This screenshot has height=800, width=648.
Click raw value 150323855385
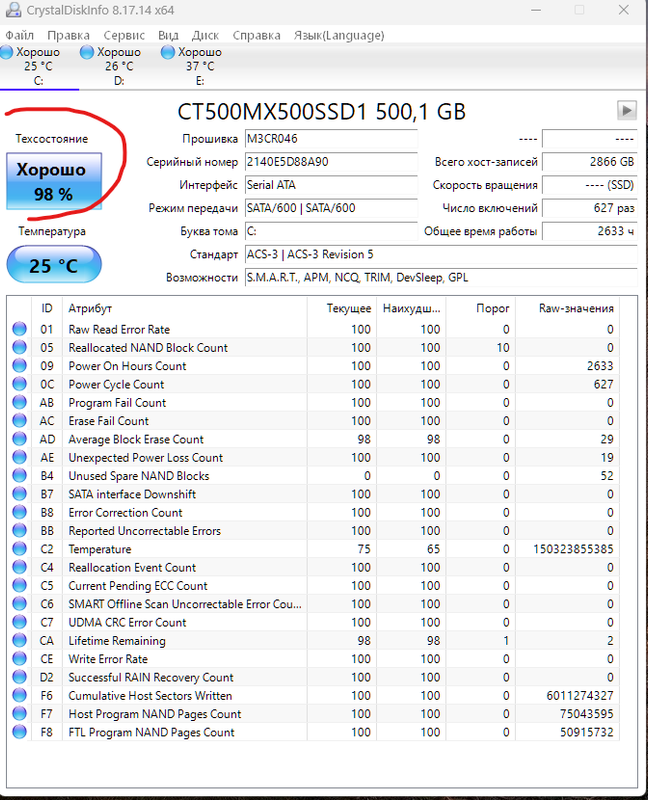click(573, 549)
